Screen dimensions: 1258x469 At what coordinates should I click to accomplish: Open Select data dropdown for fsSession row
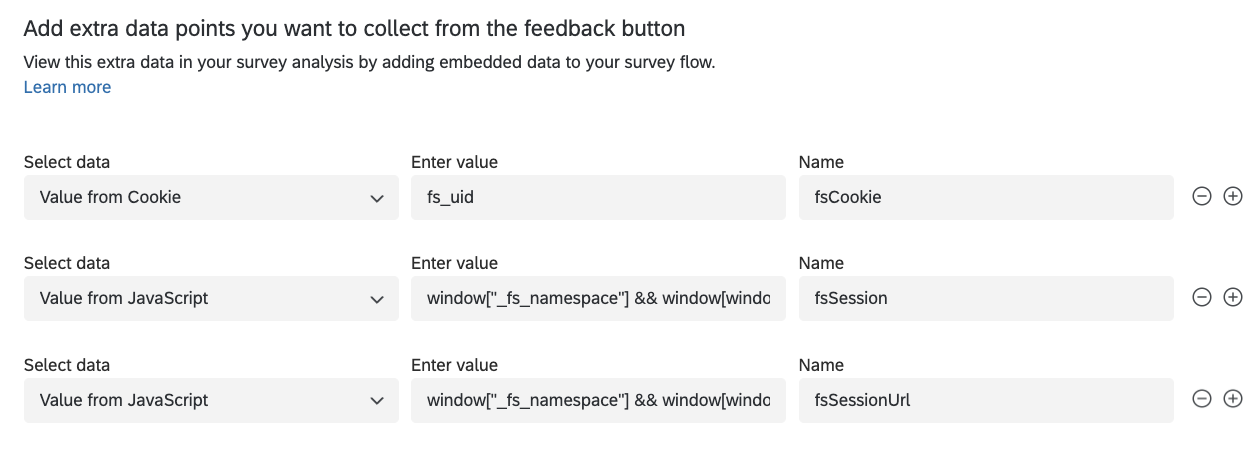tap(210, 299)
